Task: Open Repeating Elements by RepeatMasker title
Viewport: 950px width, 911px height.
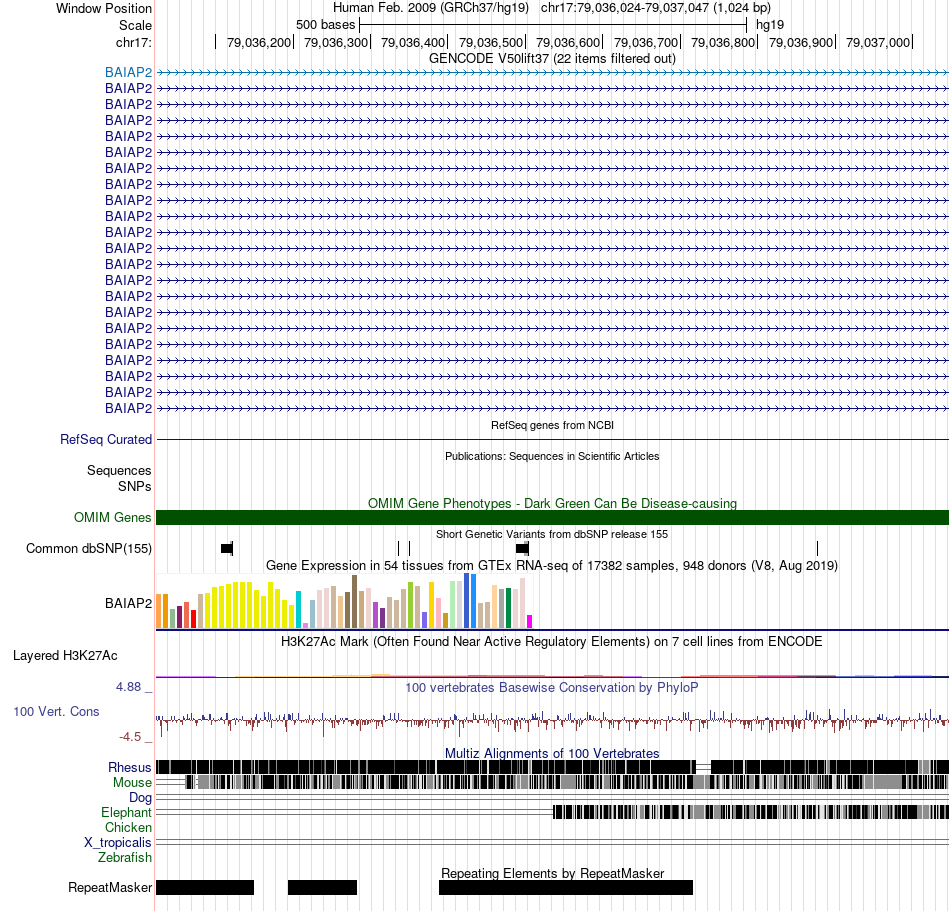Action: click(x=552, y=873)
